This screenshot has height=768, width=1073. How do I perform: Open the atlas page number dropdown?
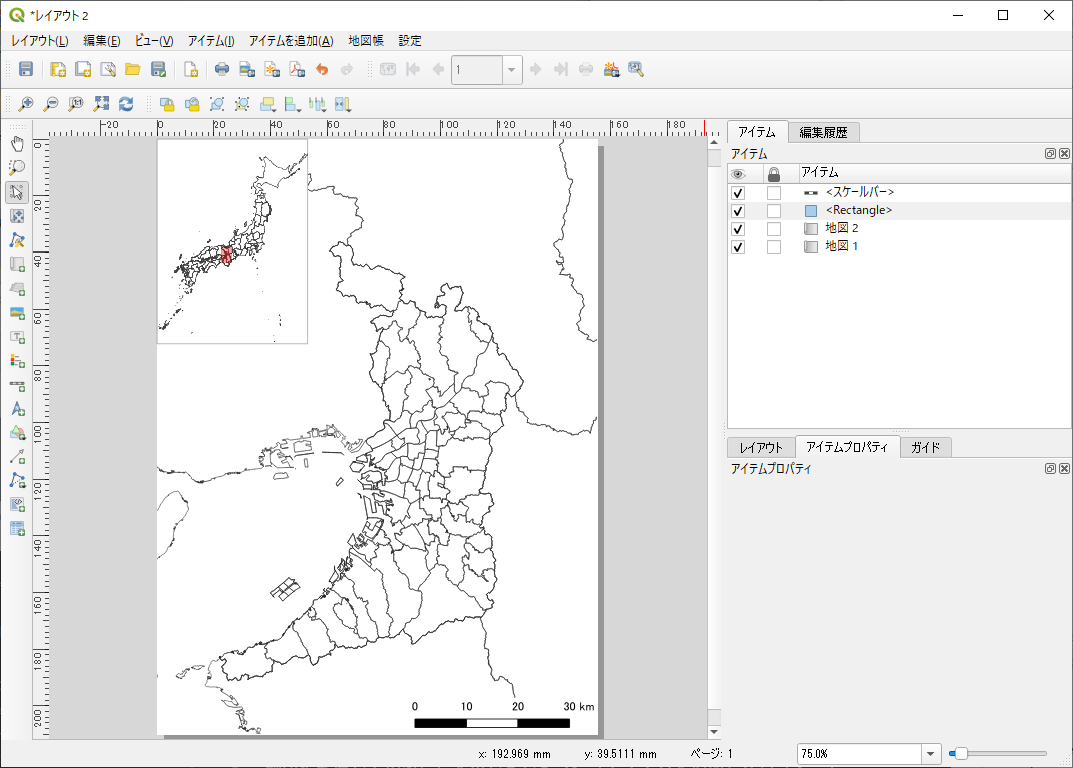(512, 69)
